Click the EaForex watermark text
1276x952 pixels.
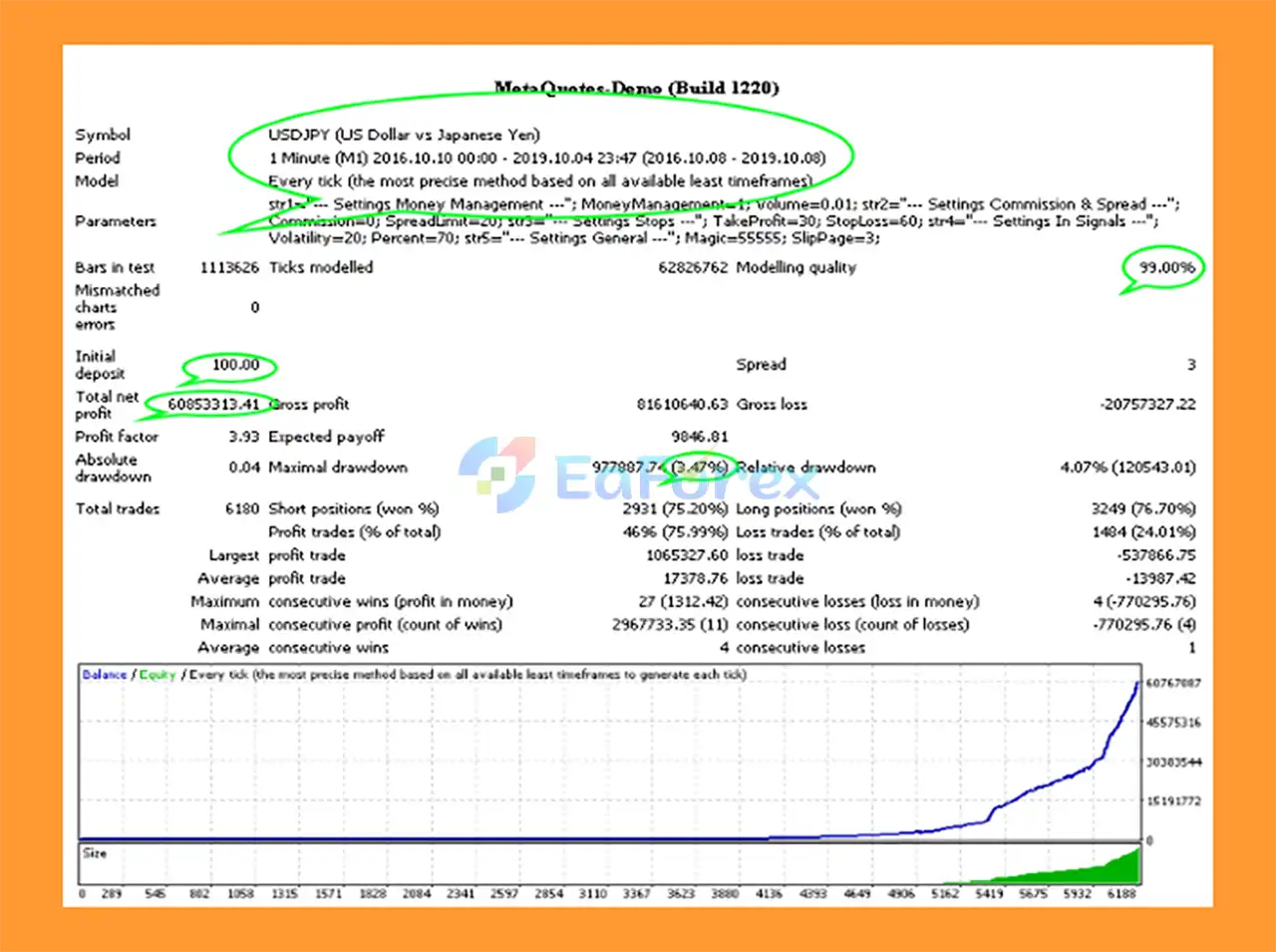(686, 477)
